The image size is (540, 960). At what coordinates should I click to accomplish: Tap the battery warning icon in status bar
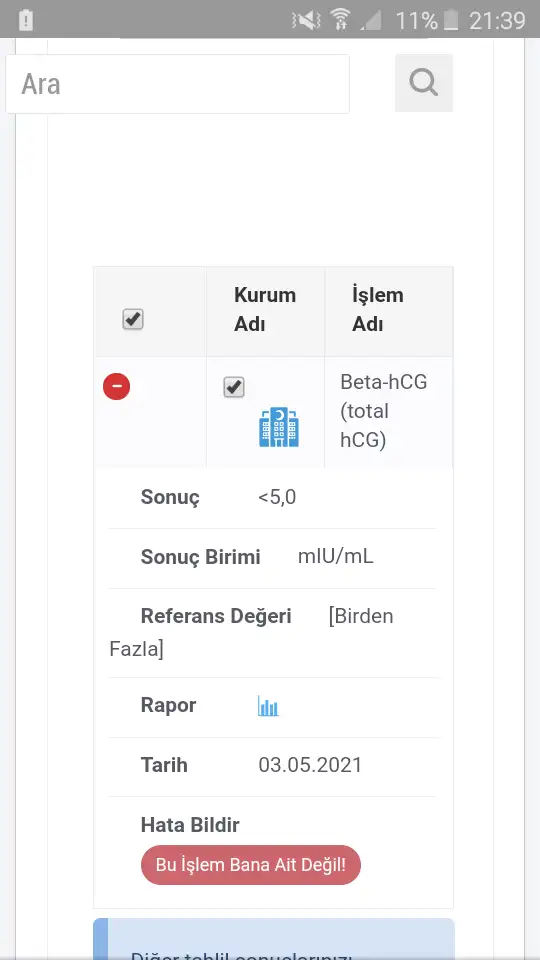pos(25,21)
